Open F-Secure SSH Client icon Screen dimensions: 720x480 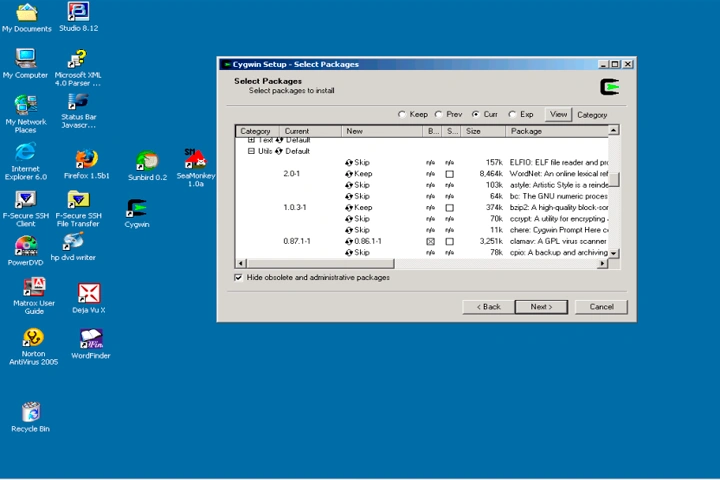[26, 209]
